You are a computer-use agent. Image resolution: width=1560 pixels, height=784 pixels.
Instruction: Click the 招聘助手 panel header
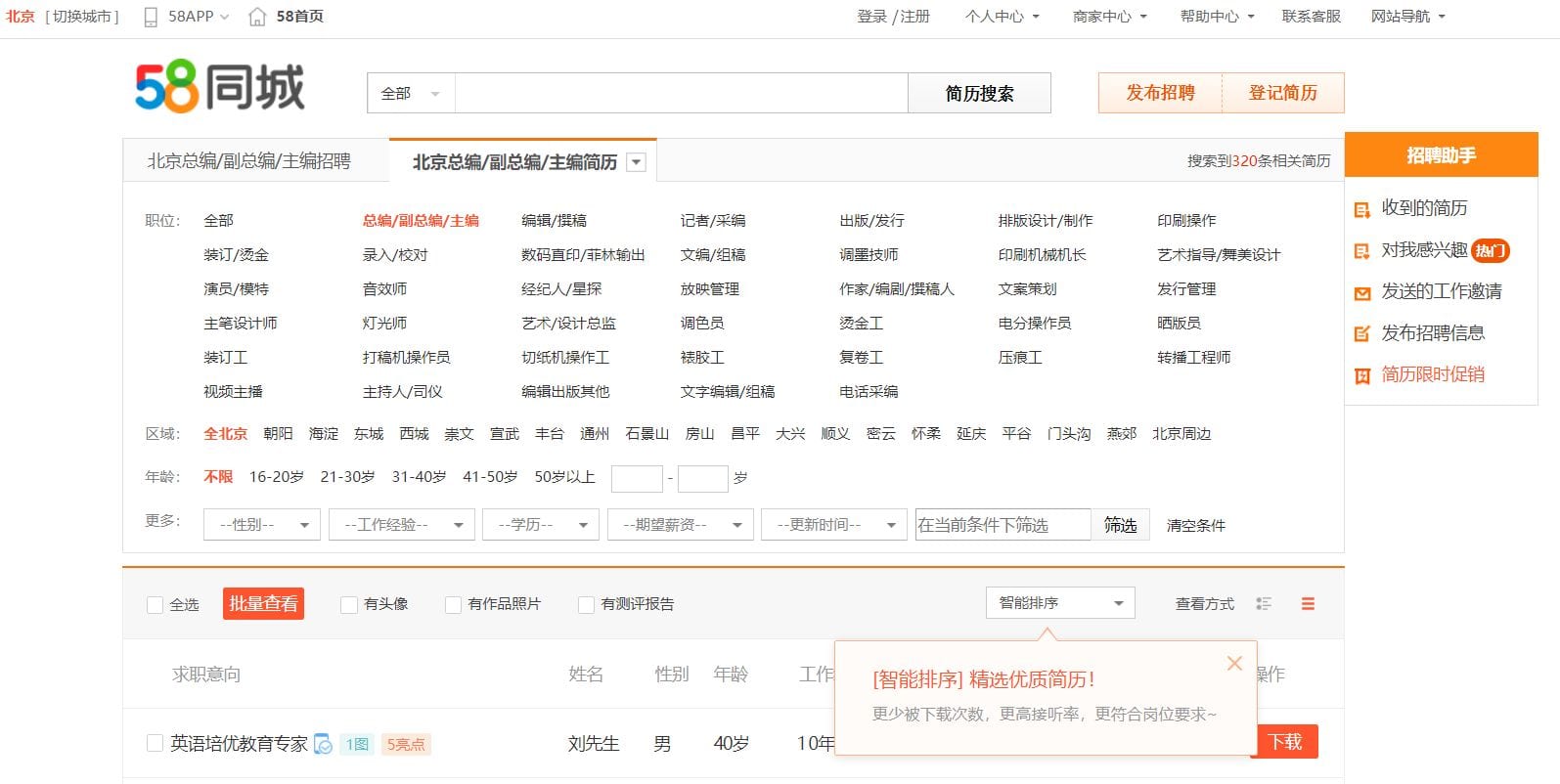[1442, 154]
